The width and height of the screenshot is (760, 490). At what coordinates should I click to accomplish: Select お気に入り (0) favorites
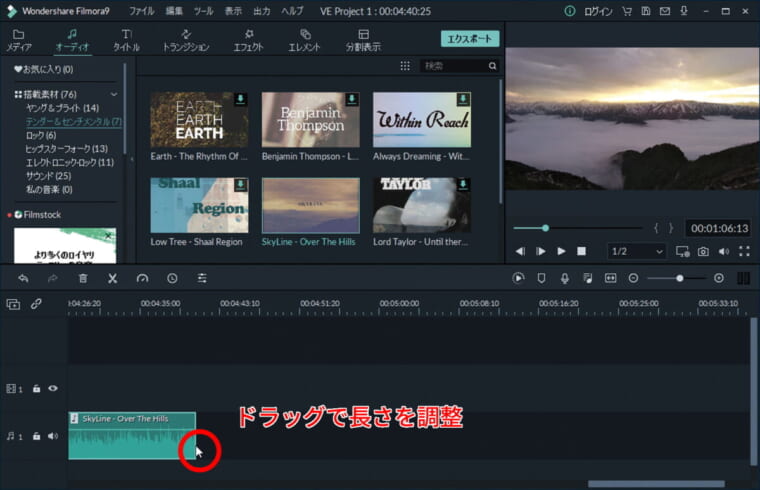click(44, 69)
